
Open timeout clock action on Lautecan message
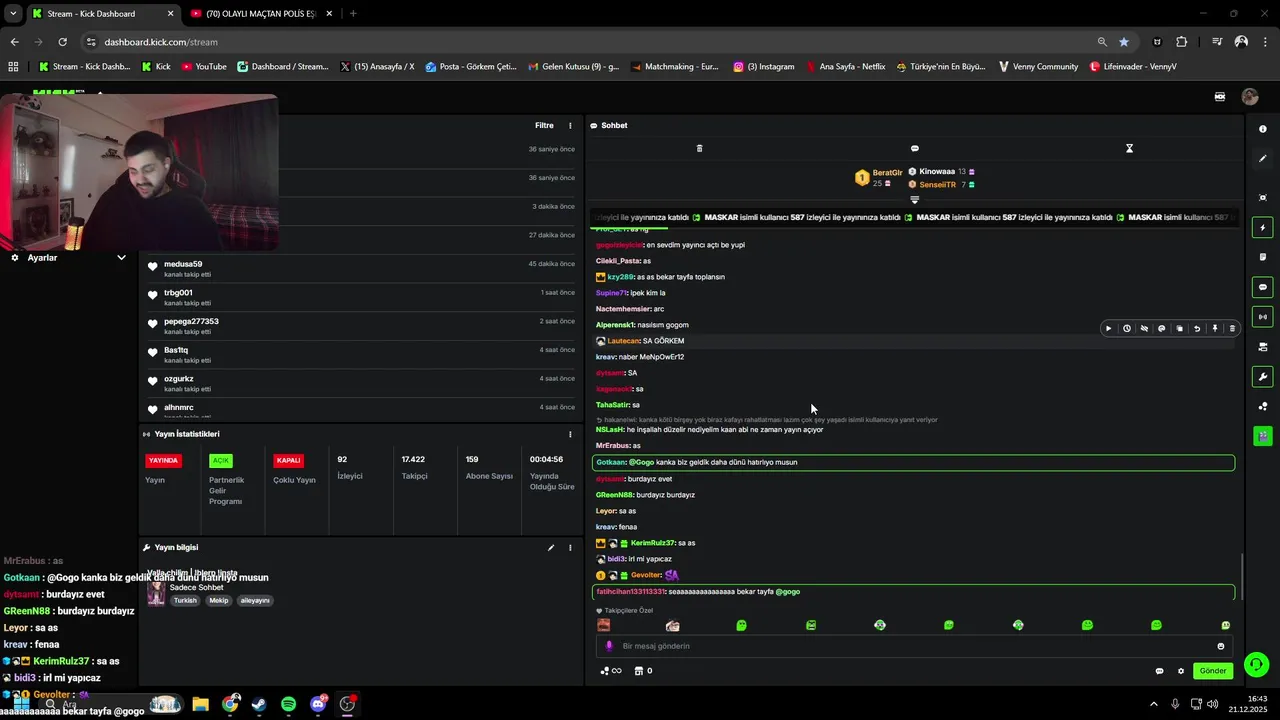(1127, 328)
